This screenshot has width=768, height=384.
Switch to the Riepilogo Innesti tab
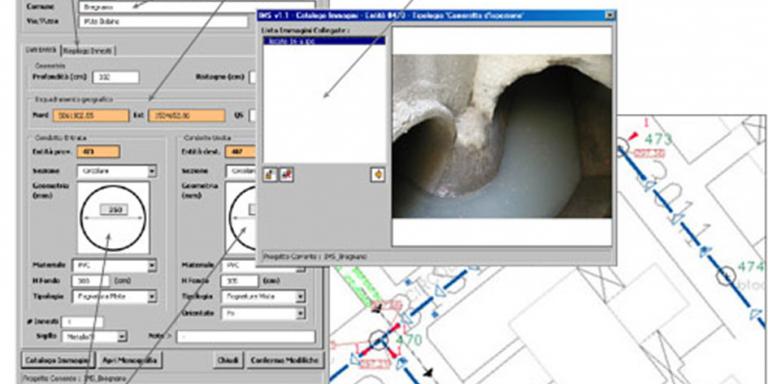tap(89, 50)
